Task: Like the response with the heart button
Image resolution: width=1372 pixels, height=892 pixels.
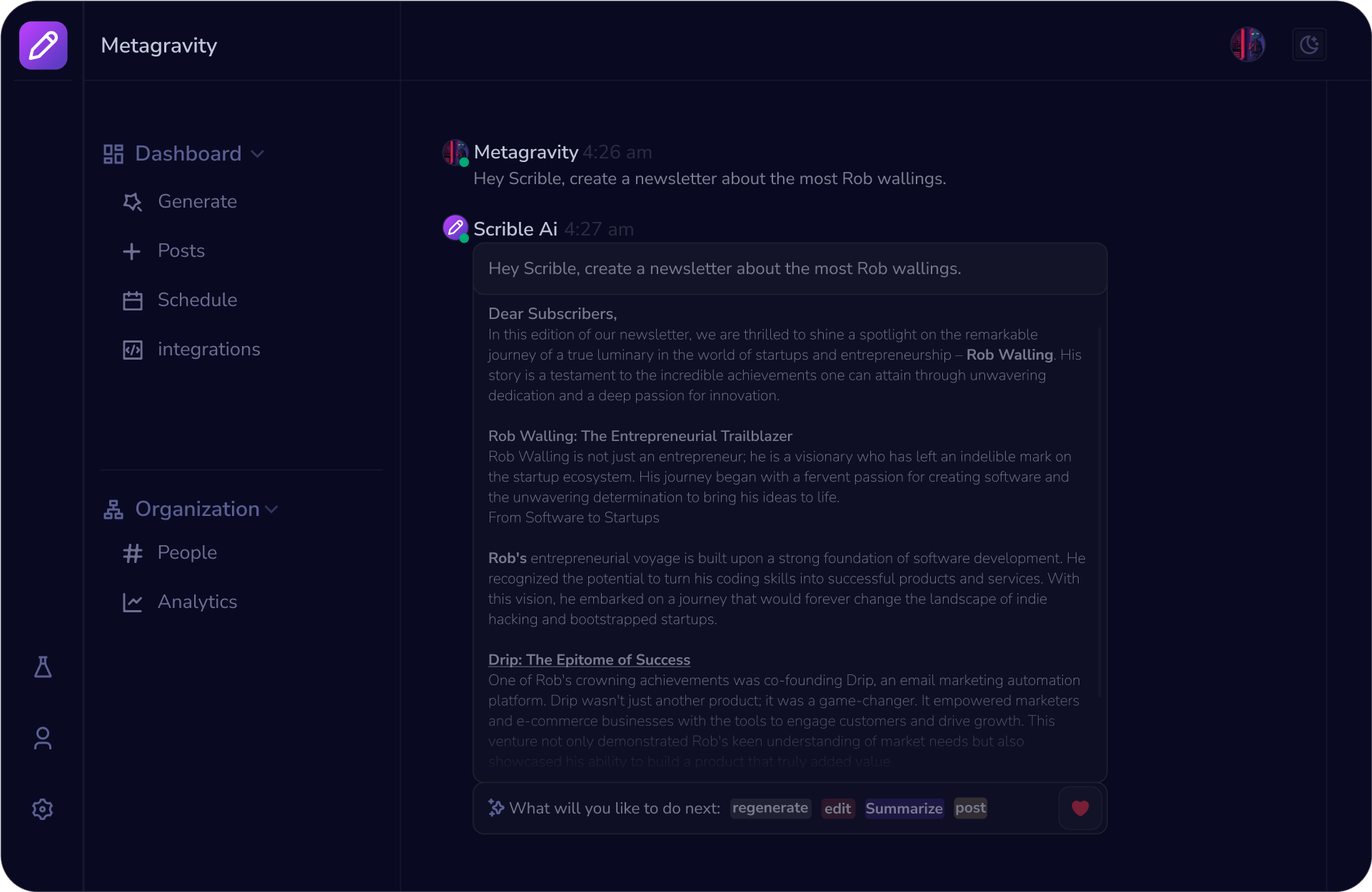Action: pyautogui.click(x=1081, y=808)
